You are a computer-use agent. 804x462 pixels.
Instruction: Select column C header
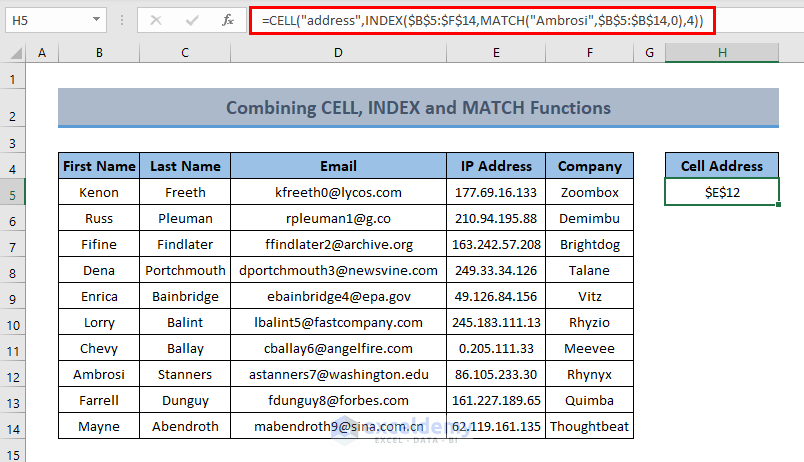tap(185, 53)
